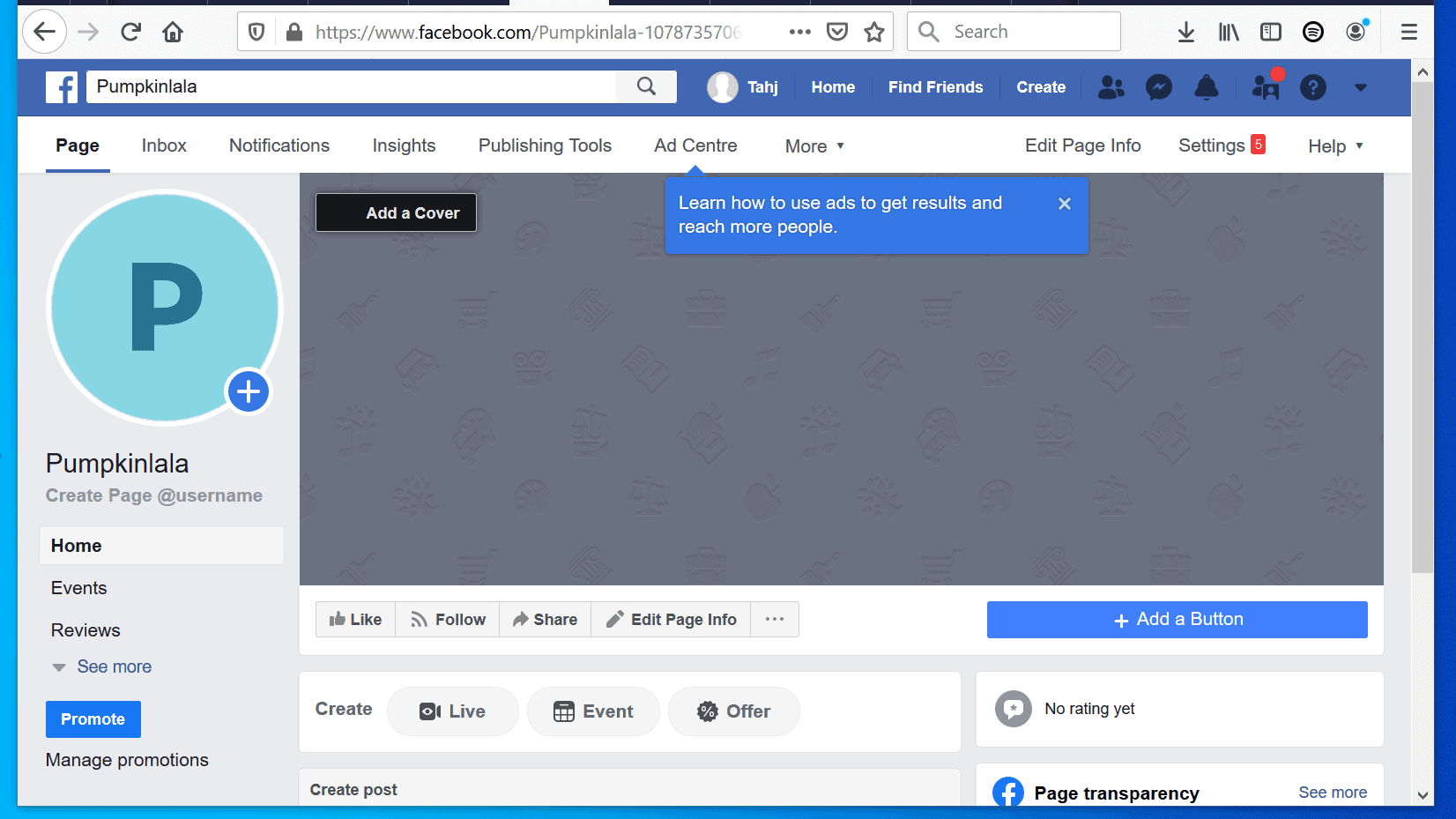
Task: Click Create Page @username link
Action: 154,495
